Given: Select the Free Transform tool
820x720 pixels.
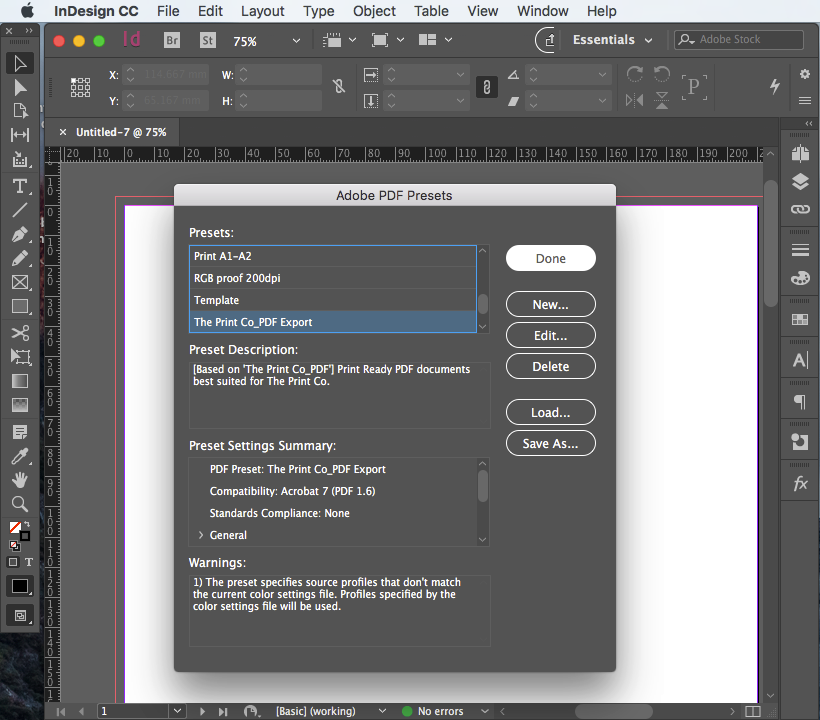Looking at the screenshot, I should tap(20, 357).
